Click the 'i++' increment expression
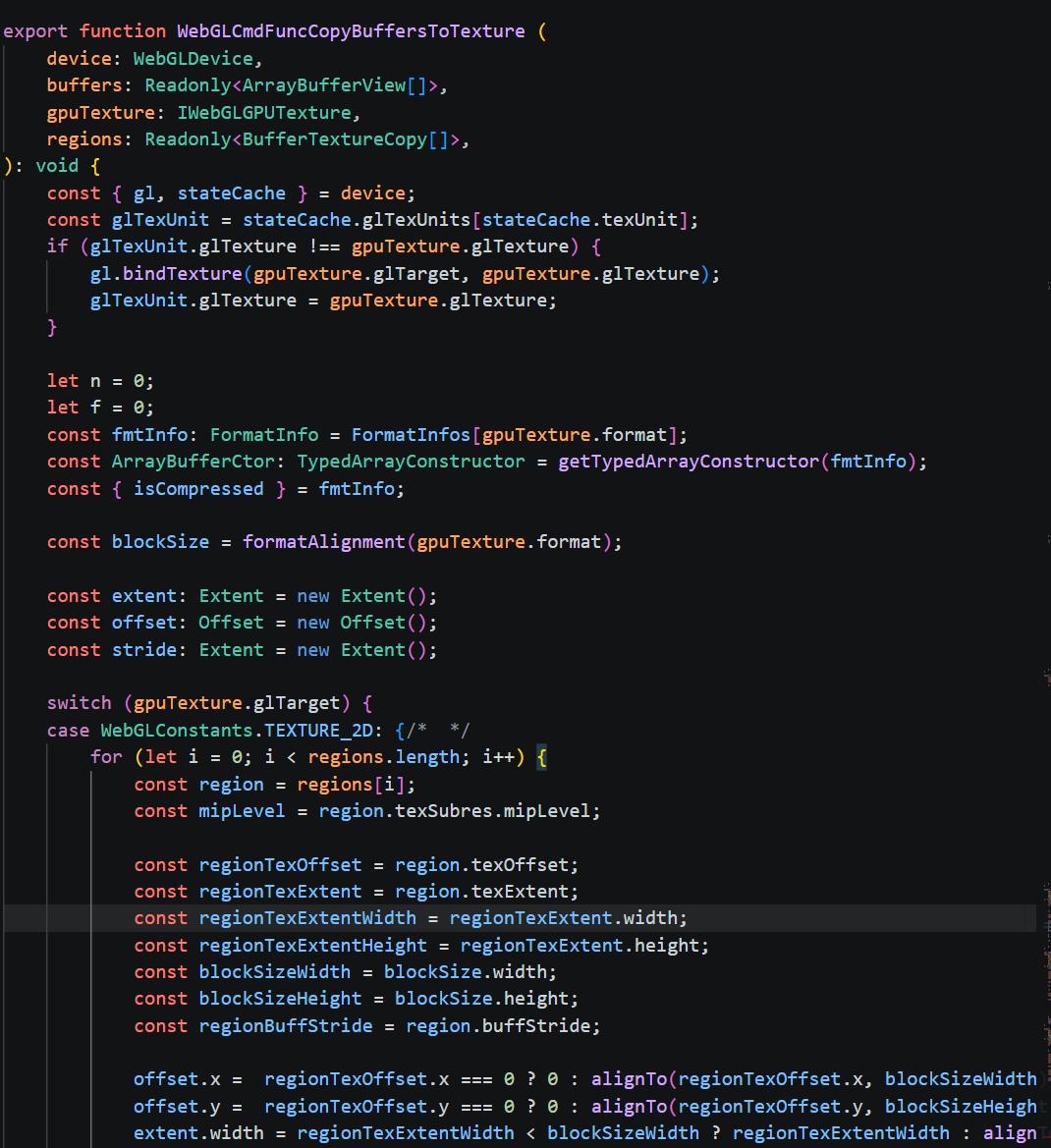 coord(498,757)
